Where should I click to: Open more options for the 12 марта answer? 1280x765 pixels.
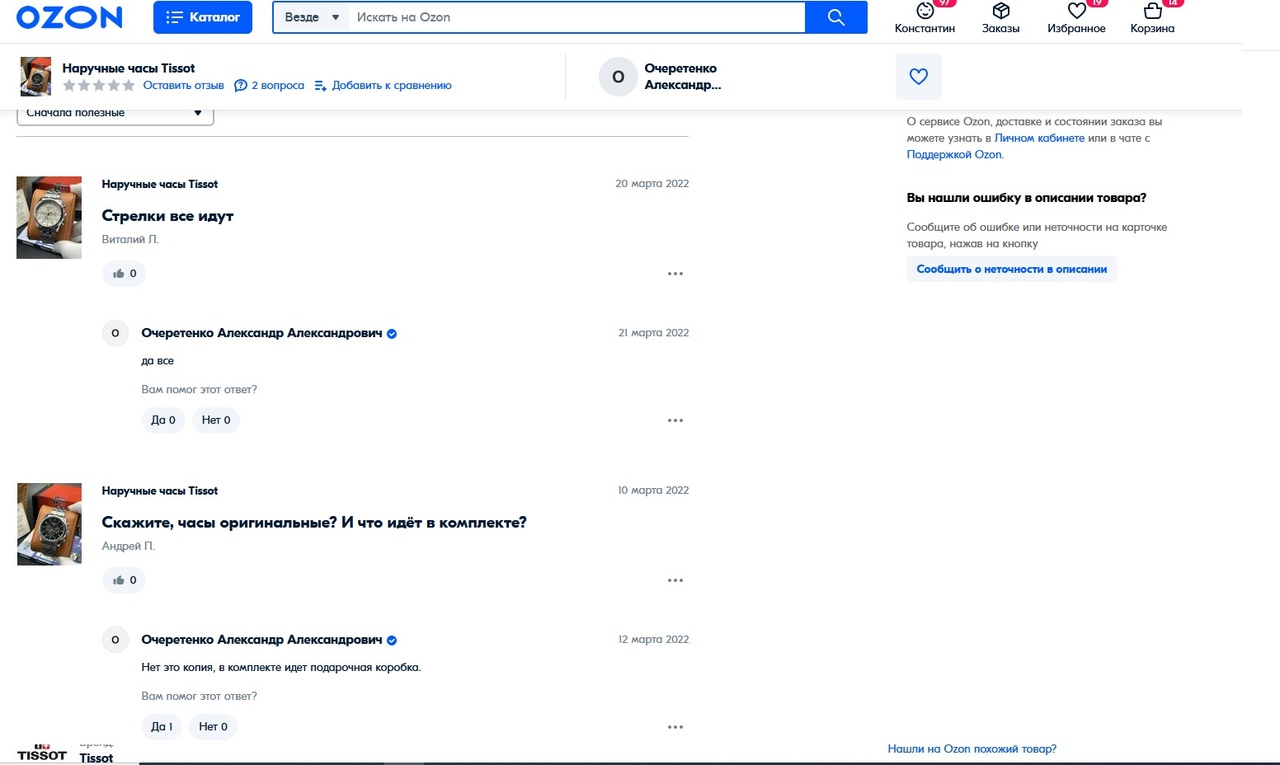(x=676, y=728)
